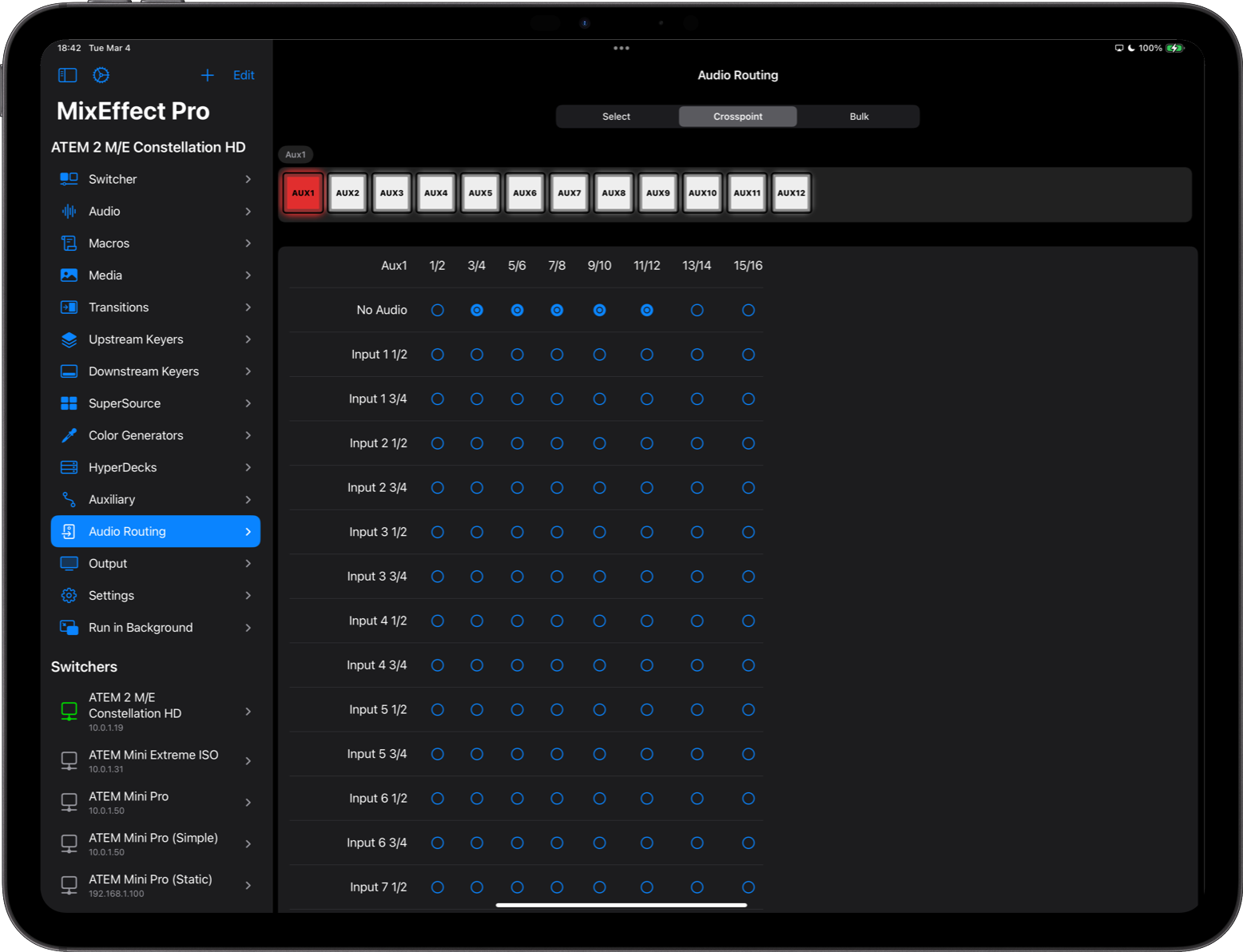The image size is (1243, 952).
Task: Click the Audio Routing icon
Action: (x=69, y=531)
